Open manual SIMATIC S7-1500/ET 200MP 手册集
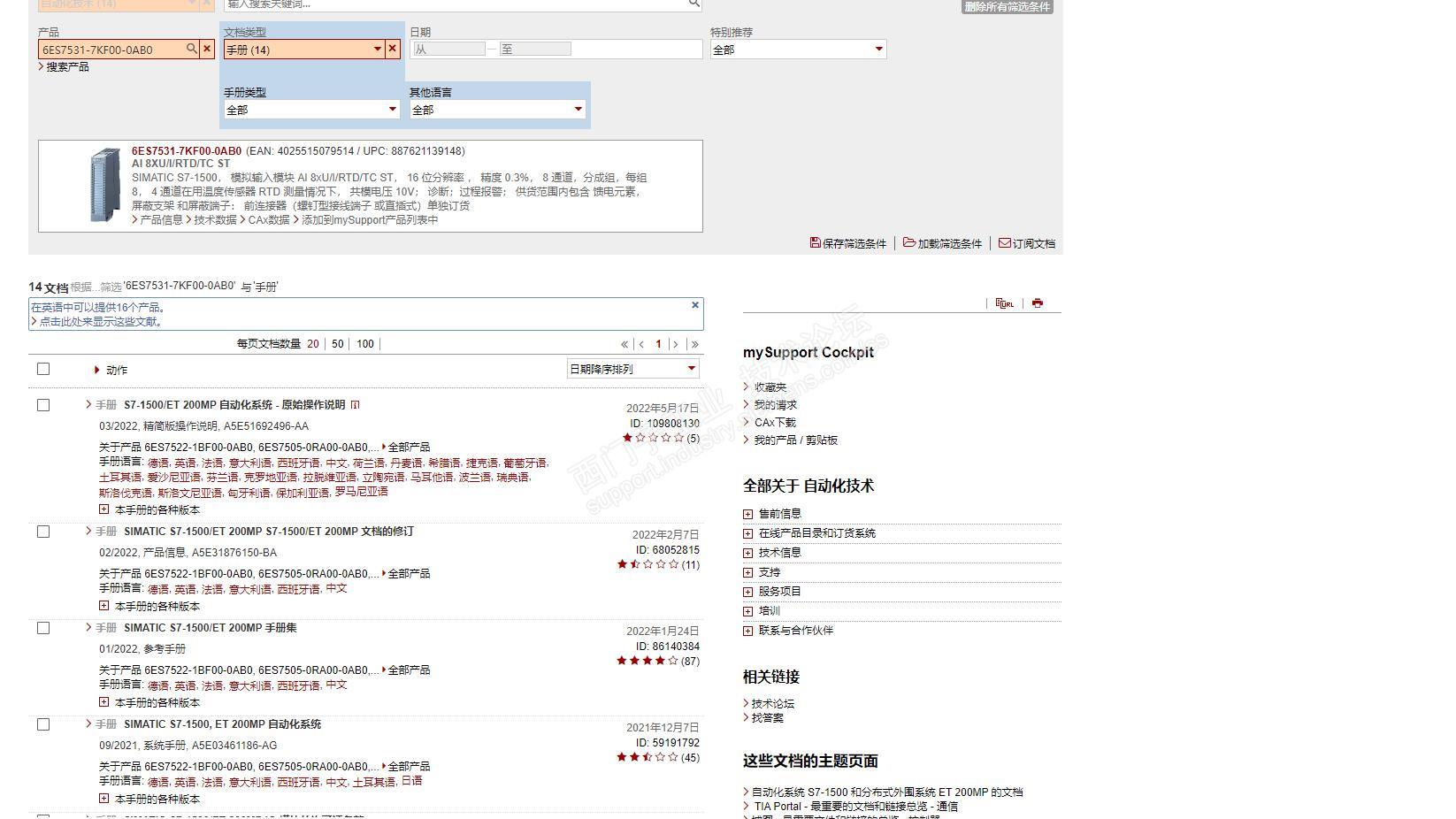Viewport: 1456px width, 819px height. [x=211, y=628]
